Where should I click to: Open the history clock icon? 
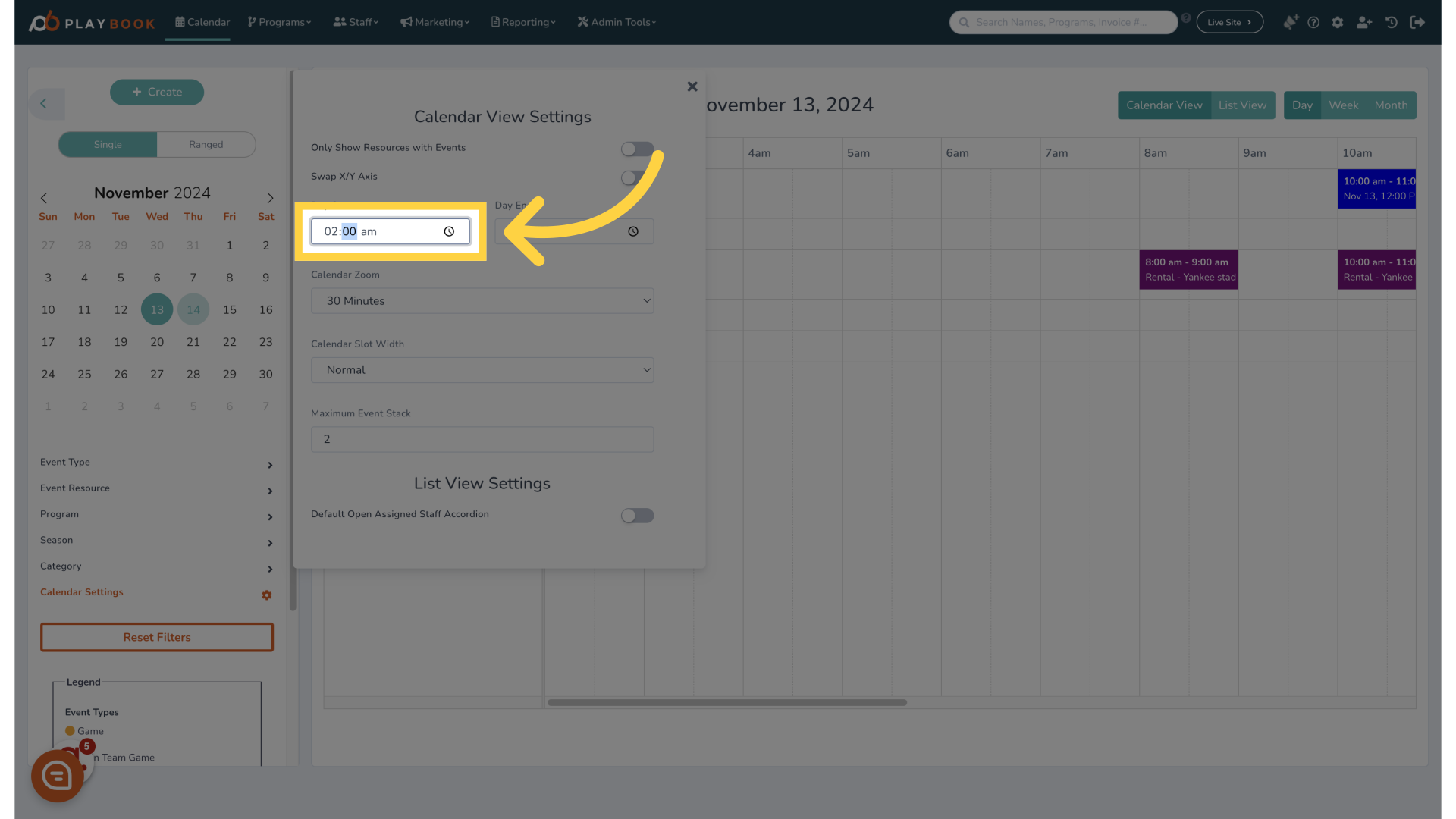[1392, 22]
